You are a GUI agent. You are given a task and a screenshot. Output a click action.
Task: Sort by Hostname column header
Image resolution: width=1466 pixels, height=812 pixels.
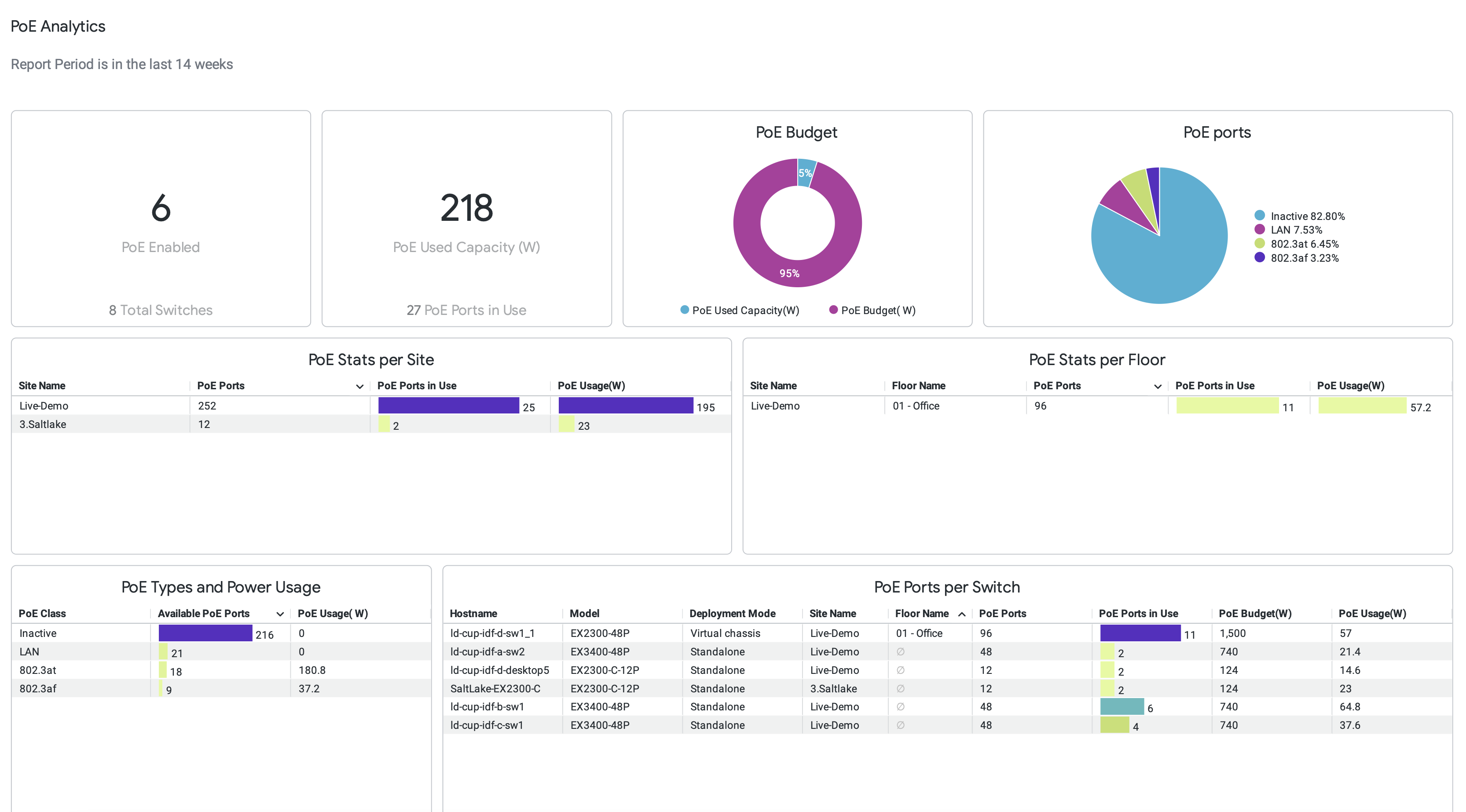point(473,614)
